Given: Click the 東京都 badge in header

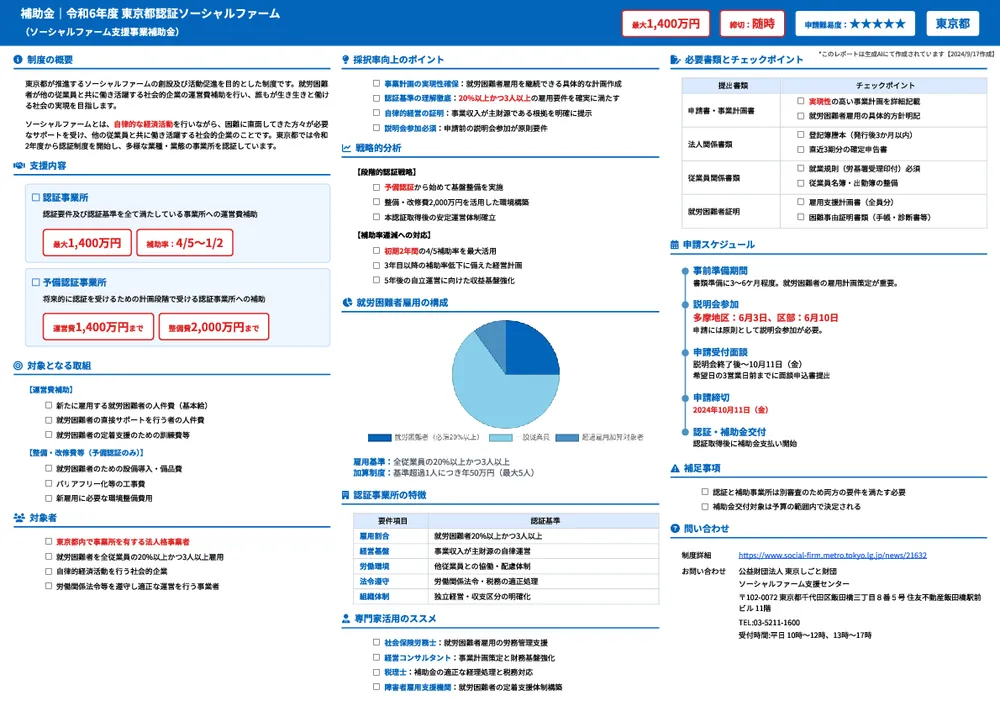Looking at the screenshot, I should point(951,23).
